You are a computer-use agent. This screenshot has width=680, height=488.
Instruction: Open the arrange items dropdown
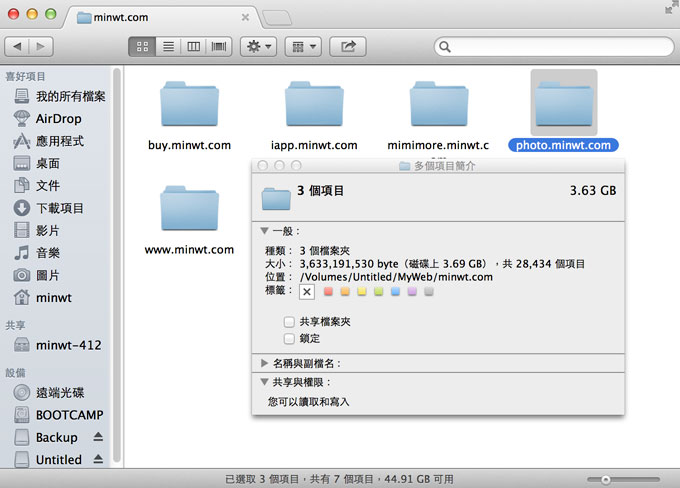[303, 46]
